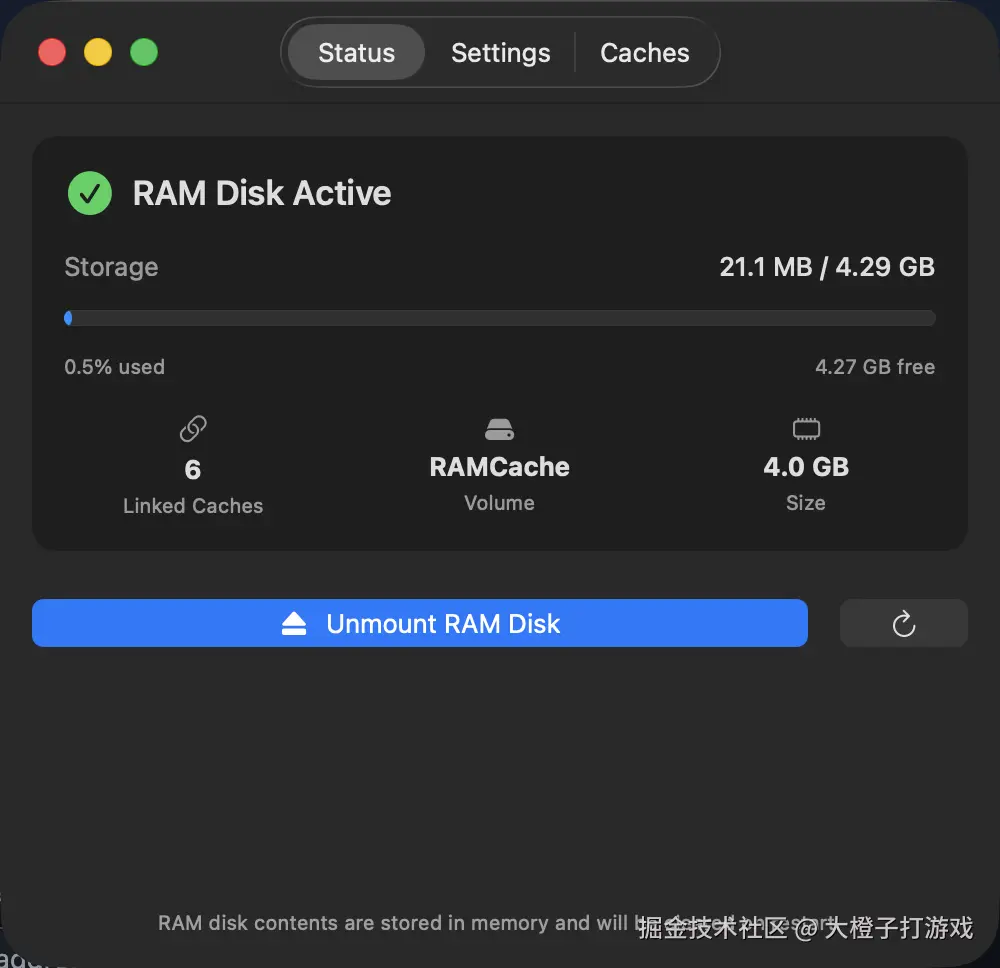This screenshot has height=968, width=1000.
Task: Click the RAM Disk Active heading
Action: click(262, 193)
